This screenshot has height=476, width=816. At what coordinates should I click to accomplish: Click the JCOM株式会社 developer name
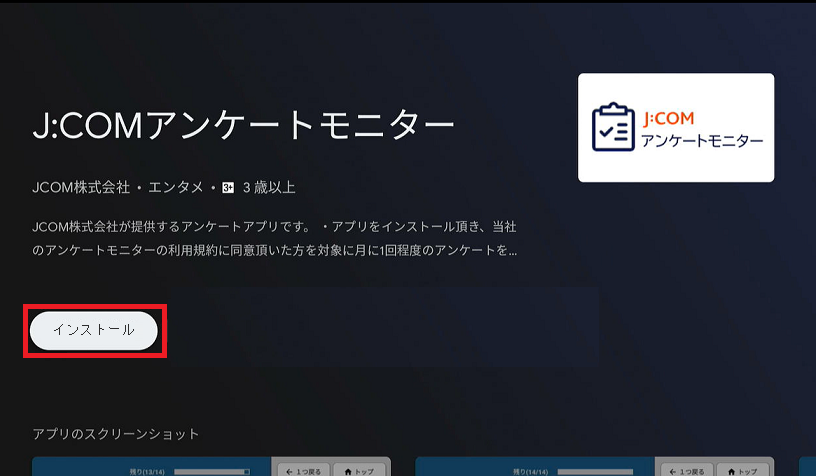point(81,187)
